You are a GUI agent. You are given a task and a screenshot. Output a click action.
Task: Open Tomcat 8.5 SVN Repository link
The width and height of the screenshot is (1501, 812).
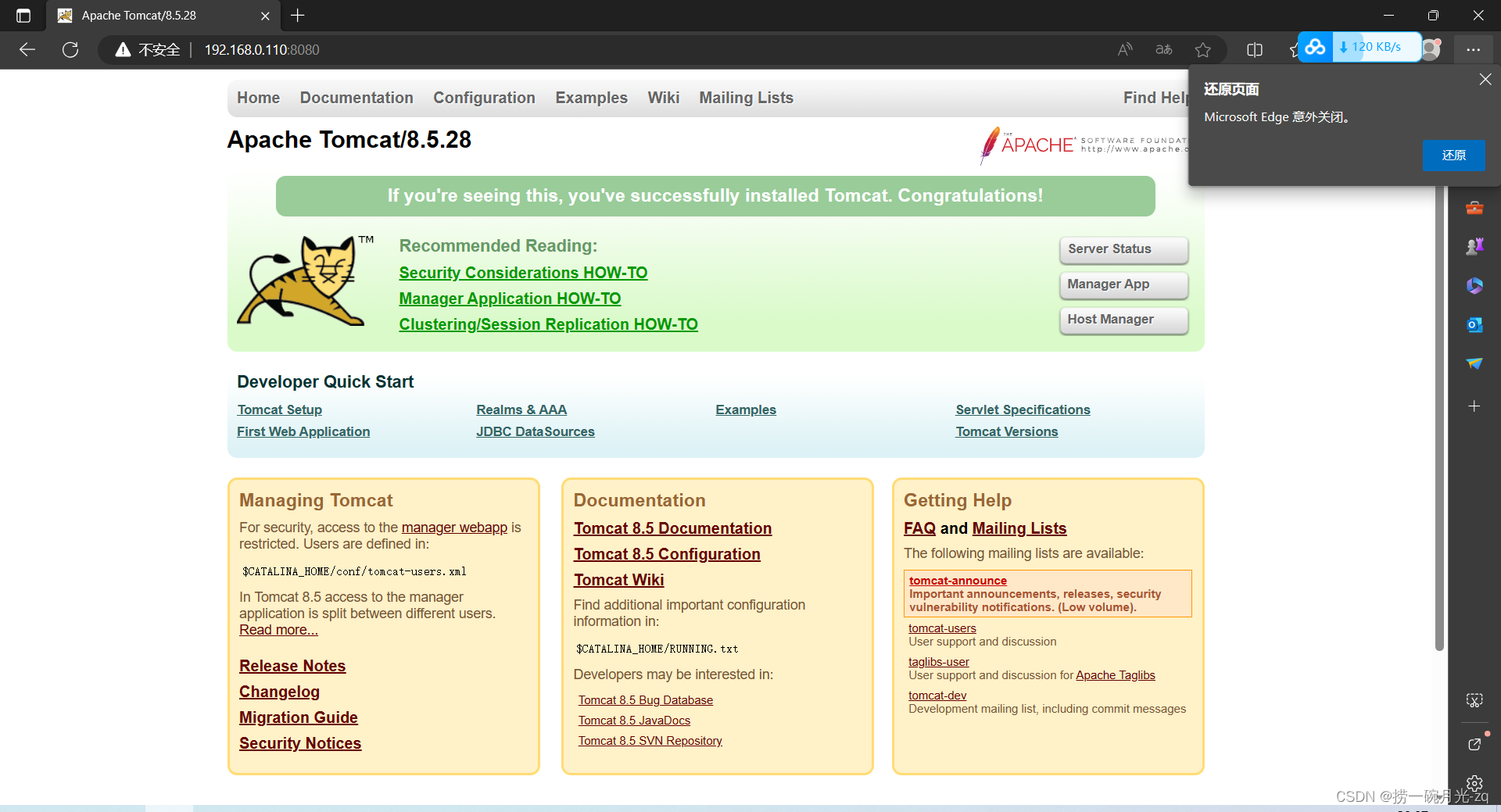pos(650,741)
